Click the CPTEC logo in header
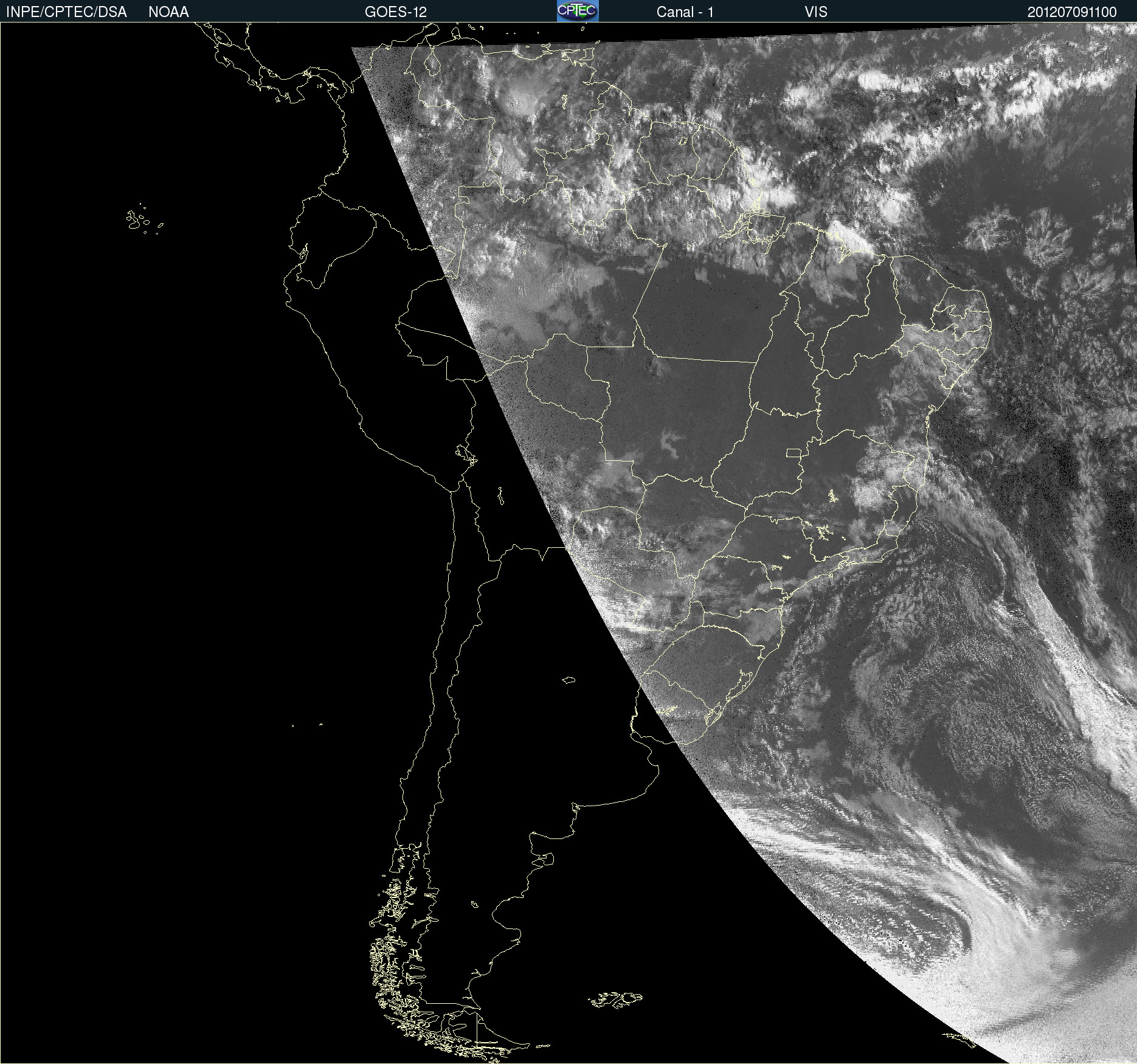 578,11
